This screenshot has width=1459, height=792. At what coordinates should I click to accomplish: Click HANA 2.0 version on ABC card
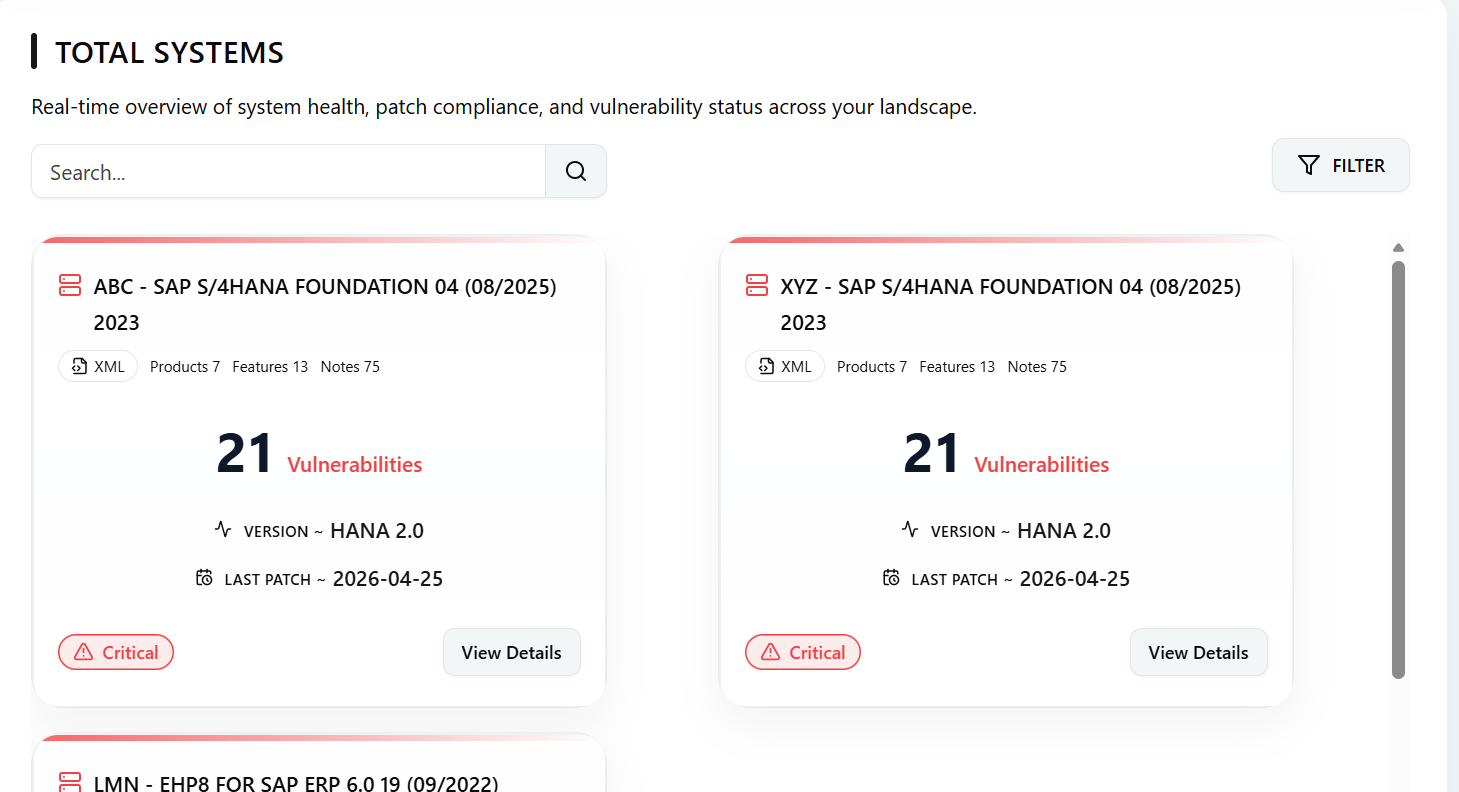(377, 530)
